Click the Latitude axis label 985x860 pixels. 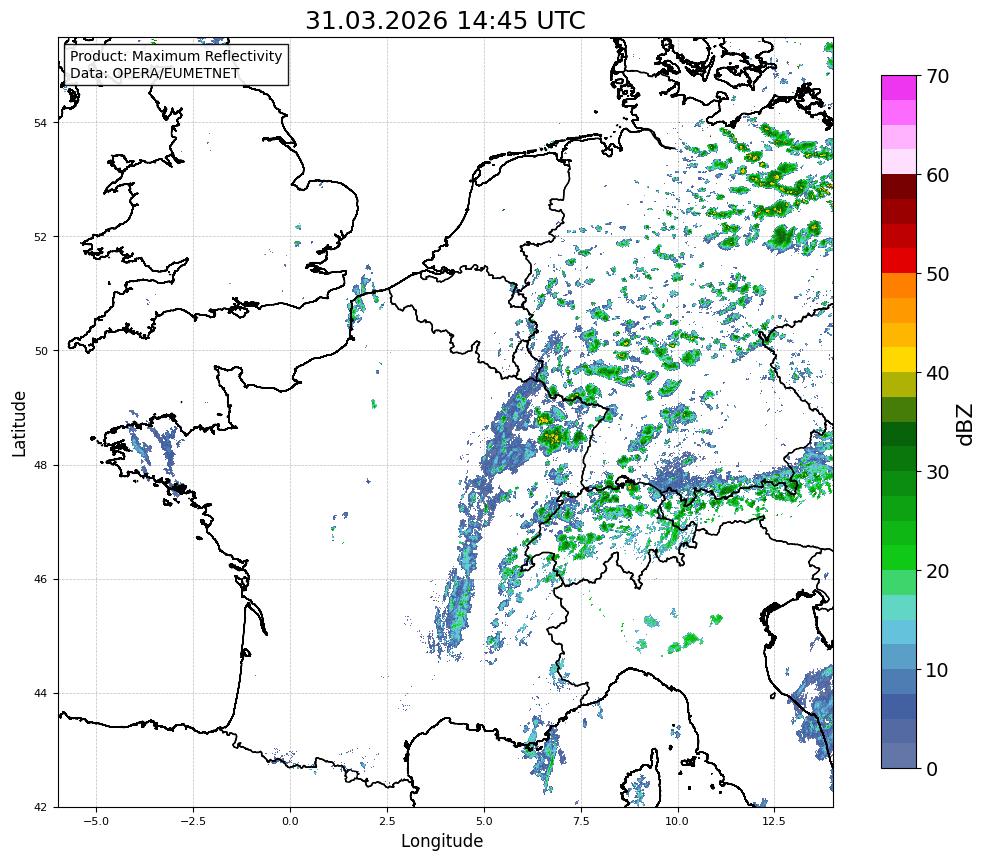(19, 423)
